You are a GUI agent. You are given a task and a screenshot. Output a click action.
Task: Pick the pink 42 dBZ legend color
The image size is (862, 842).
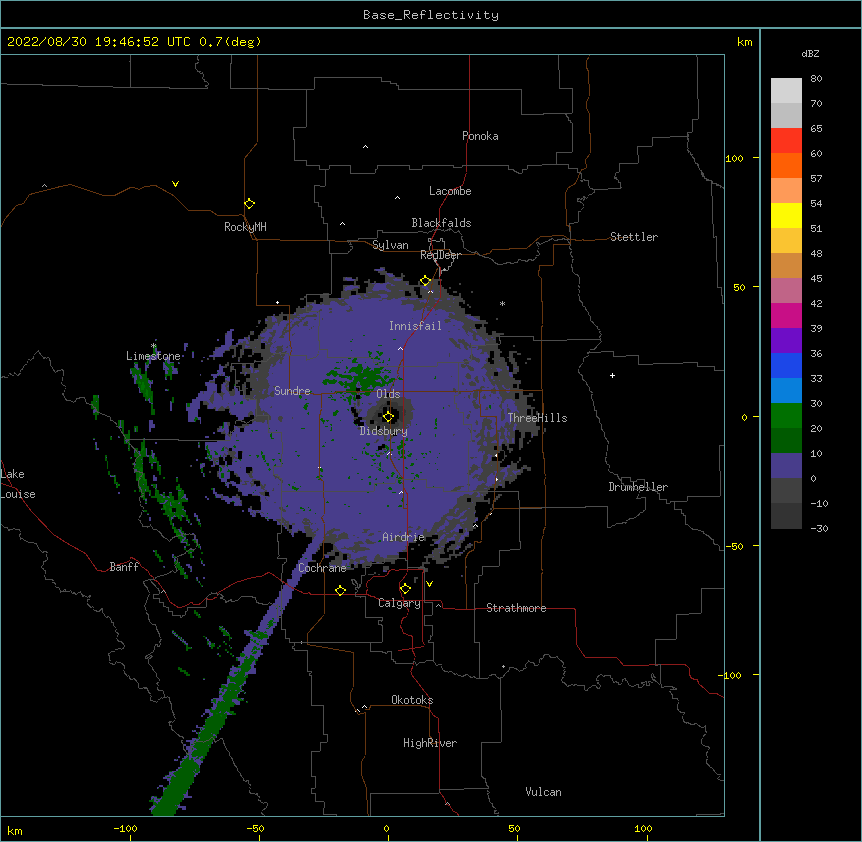pyautogui.click(x=786, y=291)
